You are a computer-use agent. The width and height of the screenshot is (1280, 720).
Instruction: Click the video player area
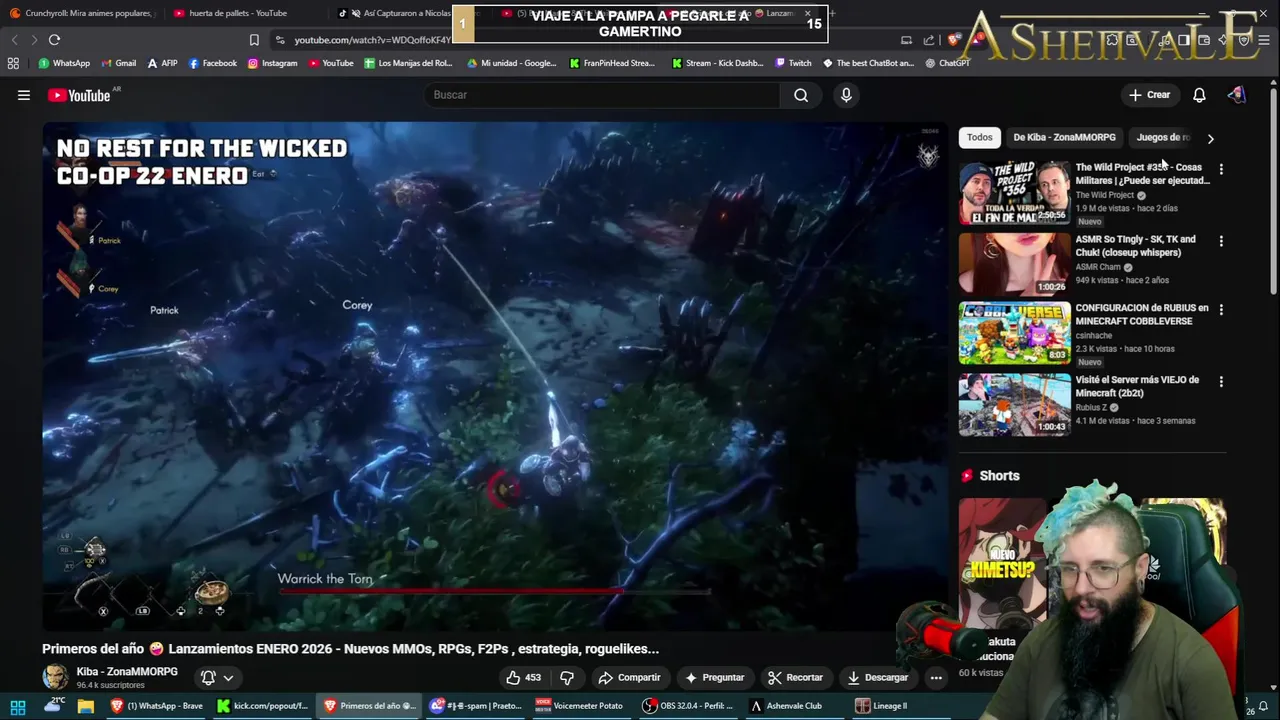[x=495, y=377]
